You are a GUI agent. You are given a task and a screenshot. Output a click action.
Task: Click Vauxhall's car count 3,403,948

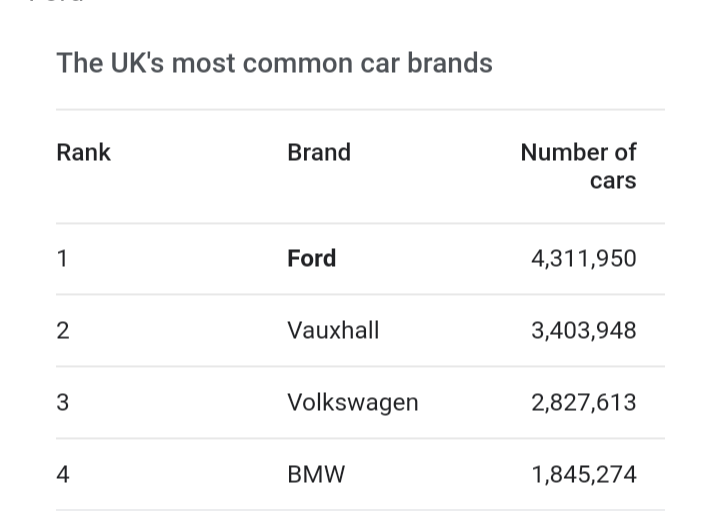[583, 330]
